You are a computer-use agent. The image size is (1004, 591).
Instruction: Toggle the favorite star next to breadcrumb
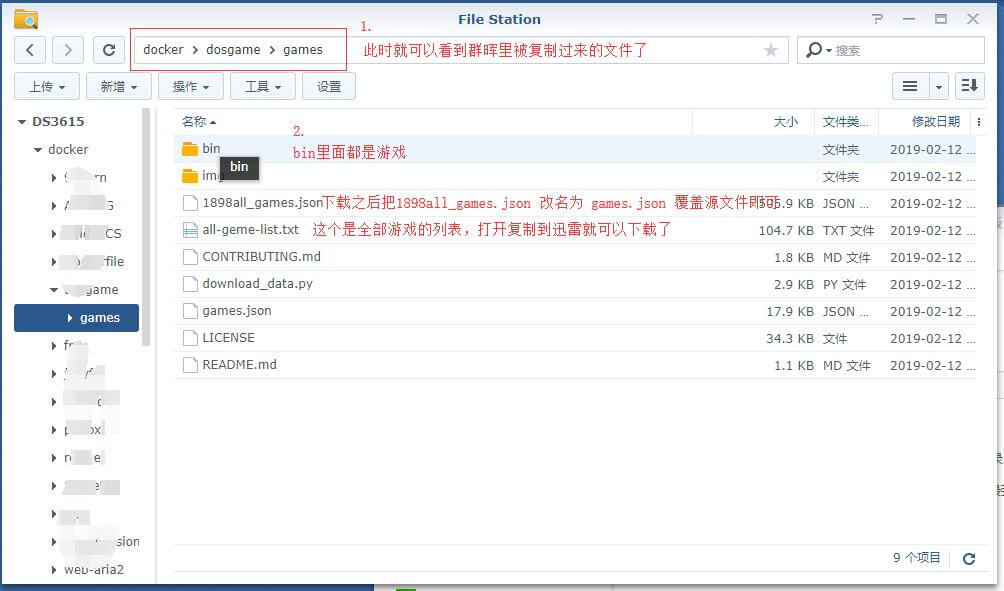(770, 49)
